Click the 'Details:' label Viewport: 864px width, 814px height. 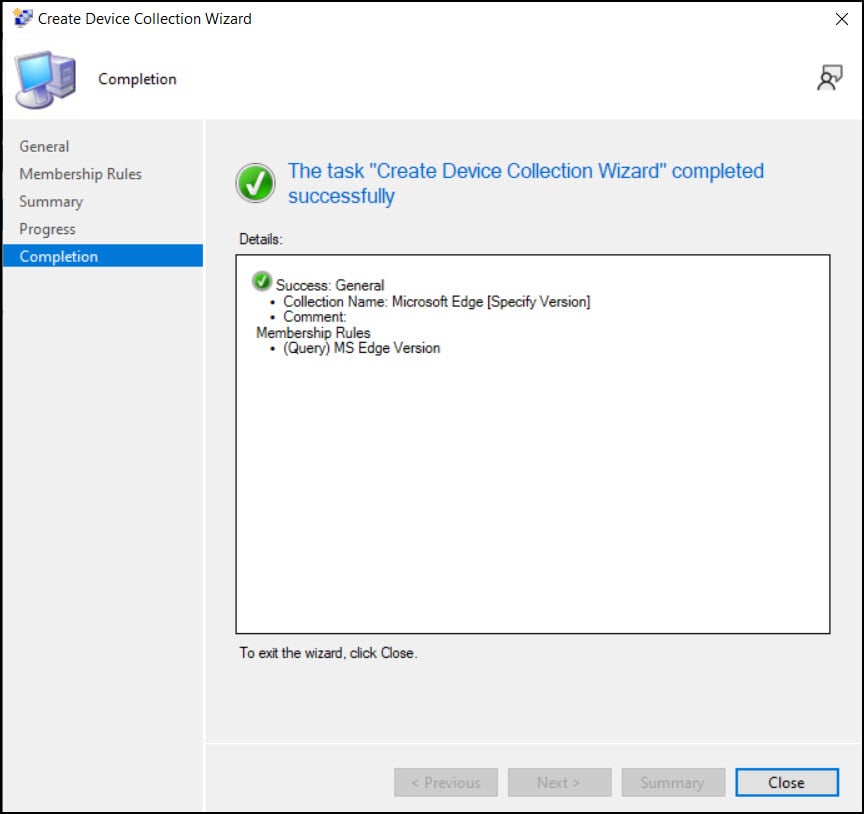[261, 239]
